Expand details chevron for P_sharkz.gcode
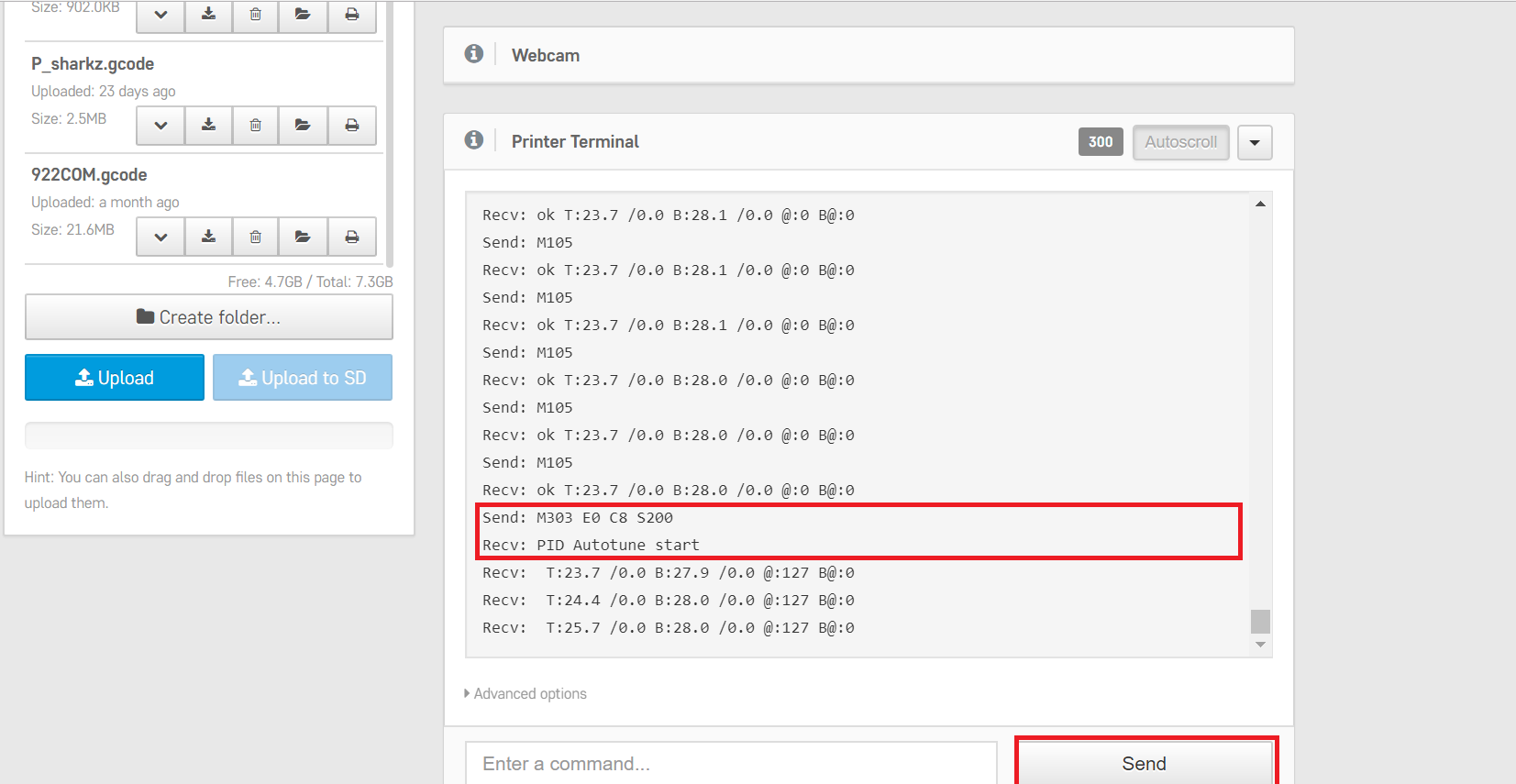This screenshot has height=784, width=1516. [160, 126]
